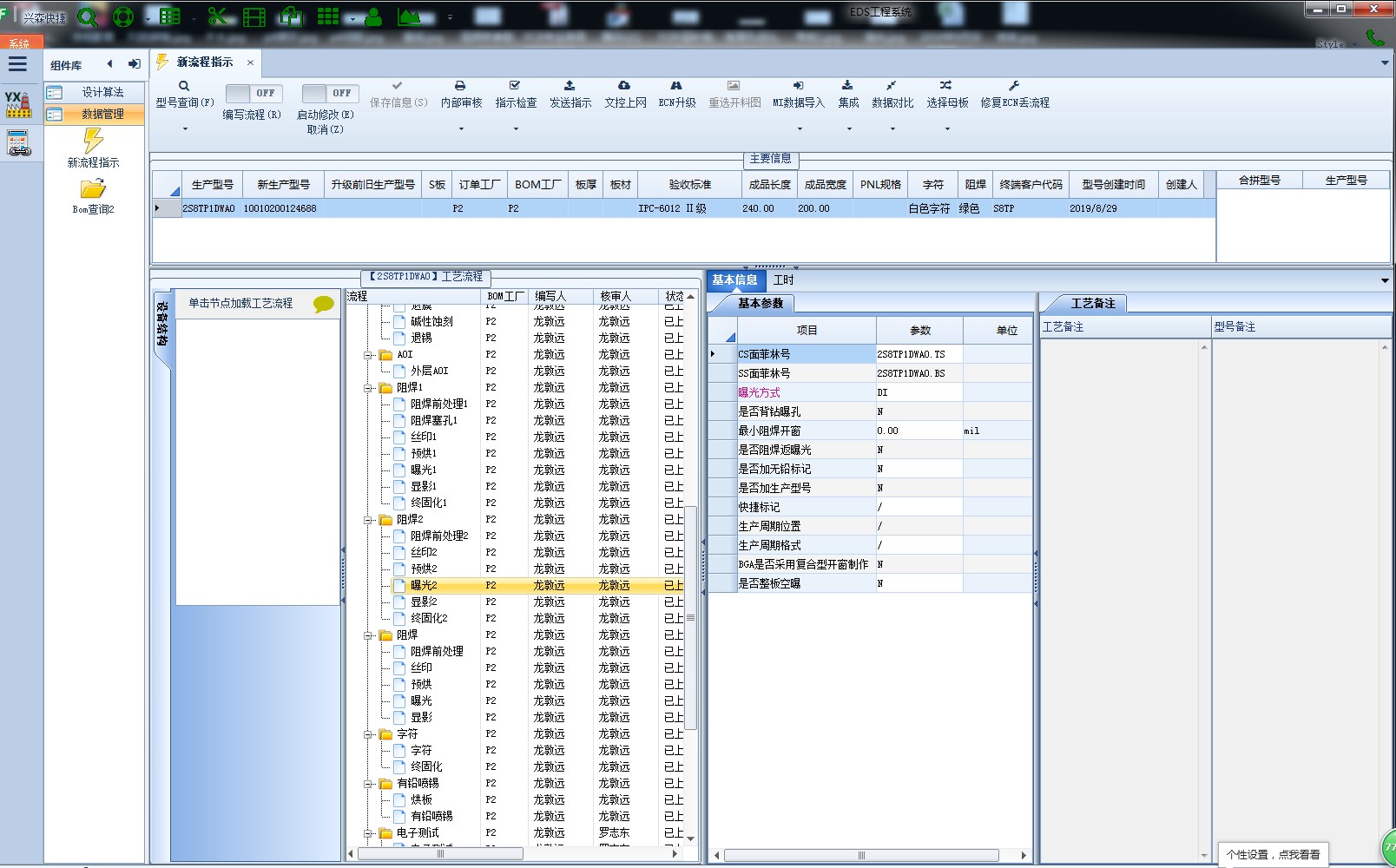Image resolution: width=1396 pixels, height=868 pixels.
Task: Click the green copy documents icon
Action: tap(291, 16)
